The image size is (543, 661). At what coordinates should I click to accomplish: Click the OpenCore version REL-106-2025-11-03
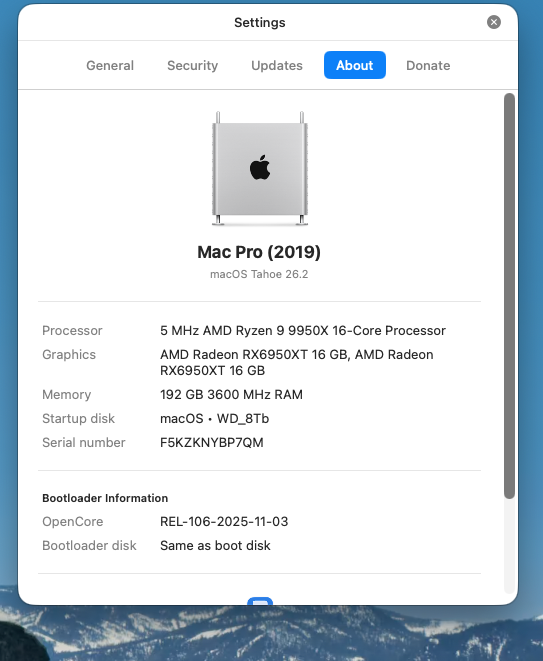224,521
